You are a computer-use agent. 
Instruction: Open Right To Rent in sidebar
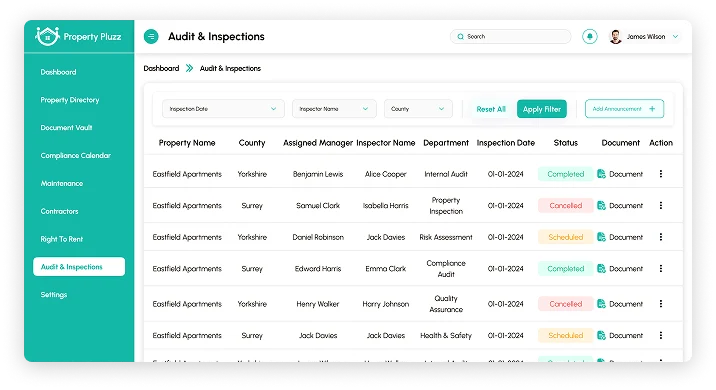pyautogui.click(x=62, y=239)
